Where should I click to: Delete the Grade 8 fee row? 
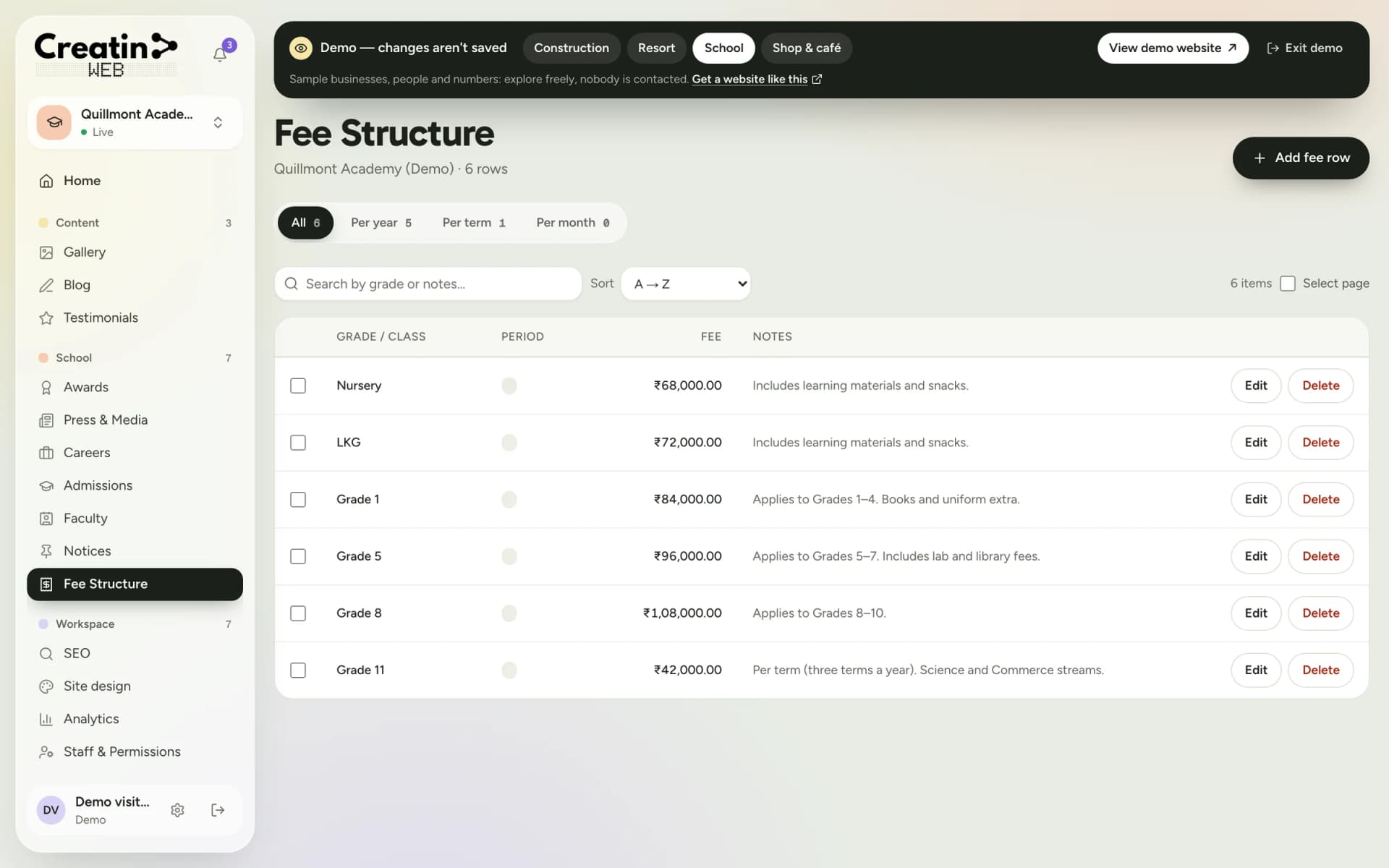pos(1320,613)
